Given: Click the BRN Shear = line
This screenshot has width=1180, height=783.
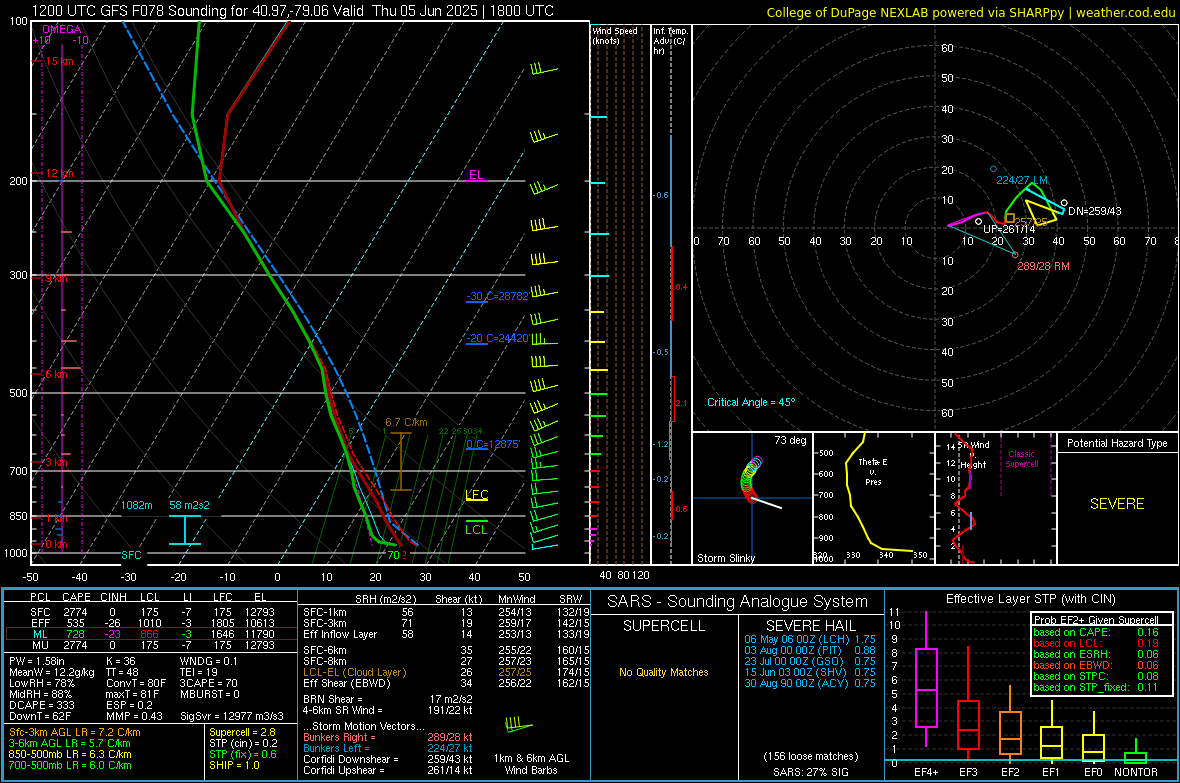Looking at the screenshot, I should pyautogui.click(x=388, y=699).
